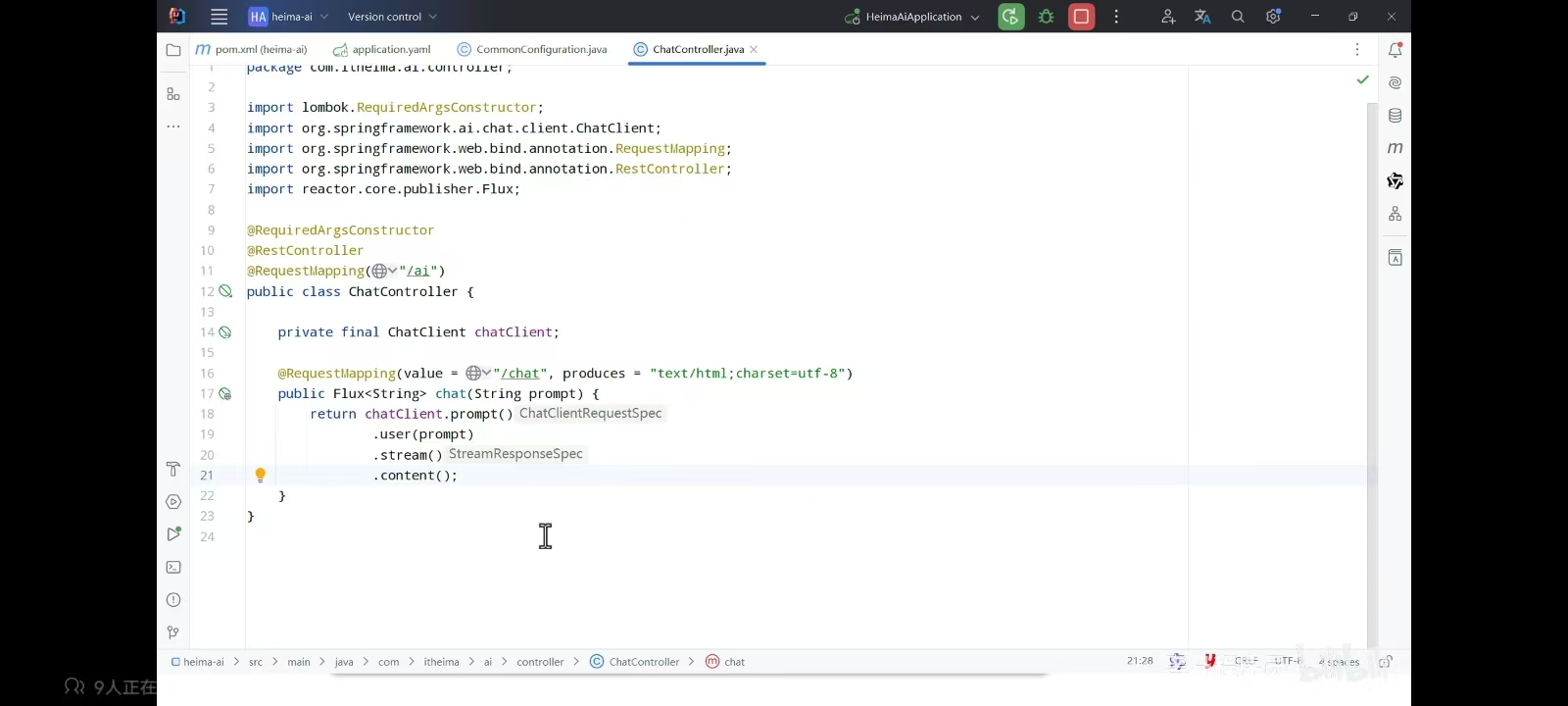Stop the running application with red button
The image size is (1568, 706).
(x=1081, y=17)
